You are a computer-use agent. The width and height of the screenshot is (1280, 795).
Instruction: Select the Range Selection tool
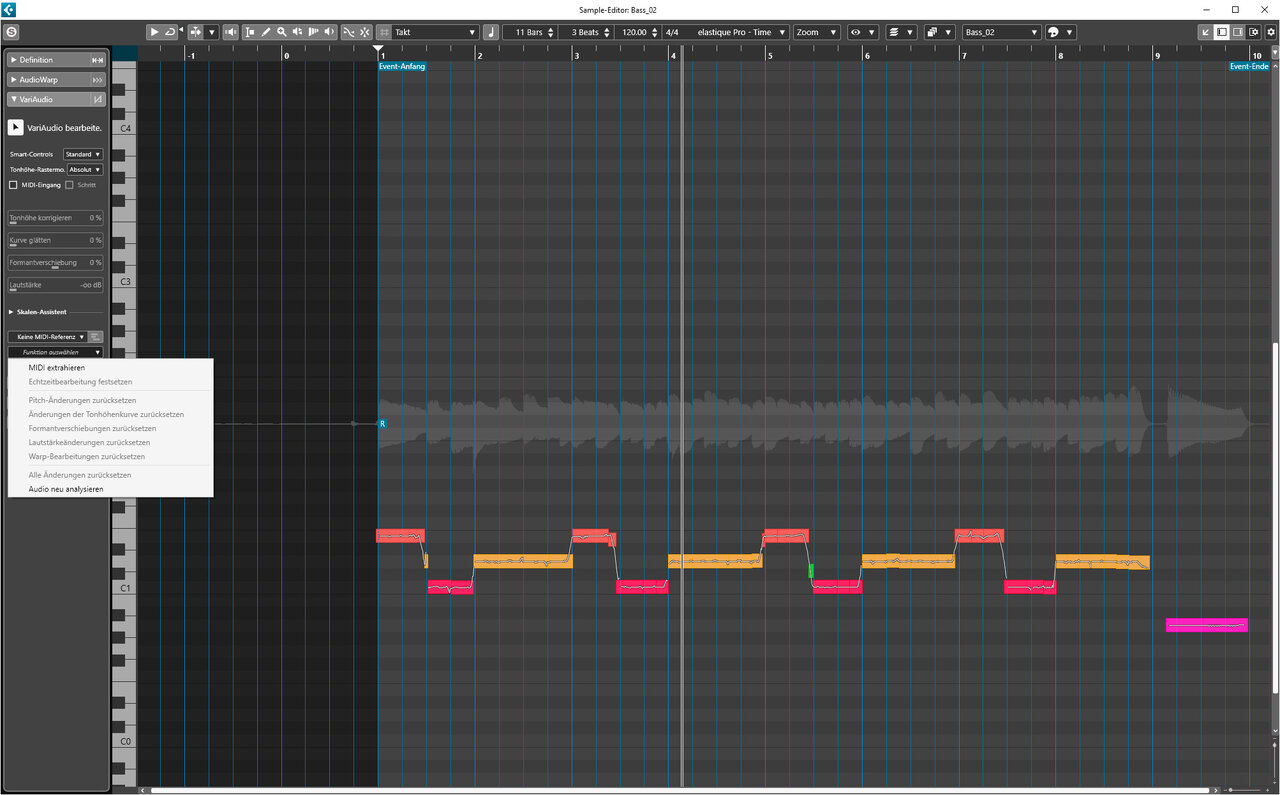[x=250, y=32]
